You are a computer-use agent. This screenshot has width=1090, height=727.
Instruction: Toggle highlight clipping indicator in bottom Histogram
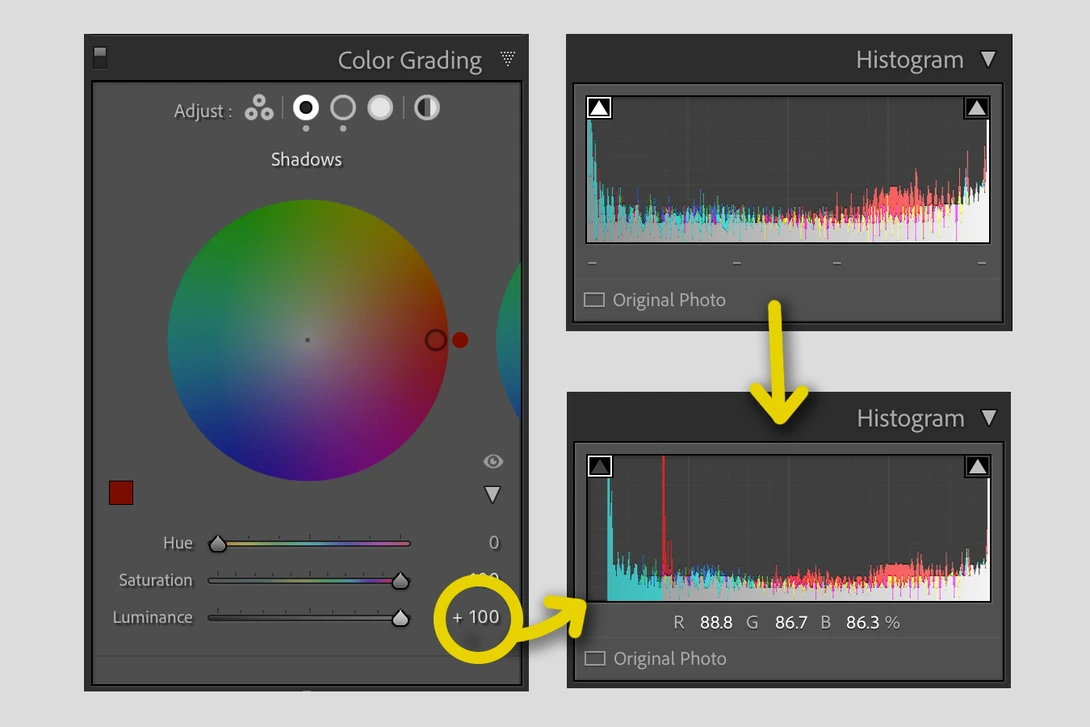click(x=977, y=466)
